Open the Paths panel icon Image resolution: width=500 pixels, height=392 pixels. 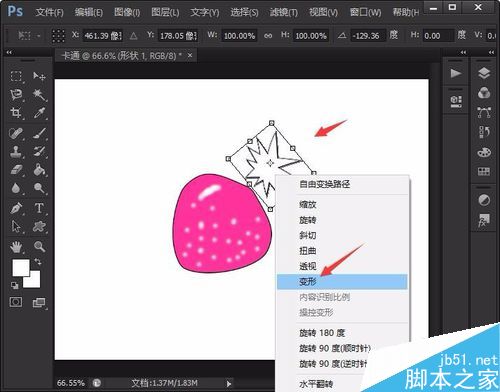coord(484,112)
